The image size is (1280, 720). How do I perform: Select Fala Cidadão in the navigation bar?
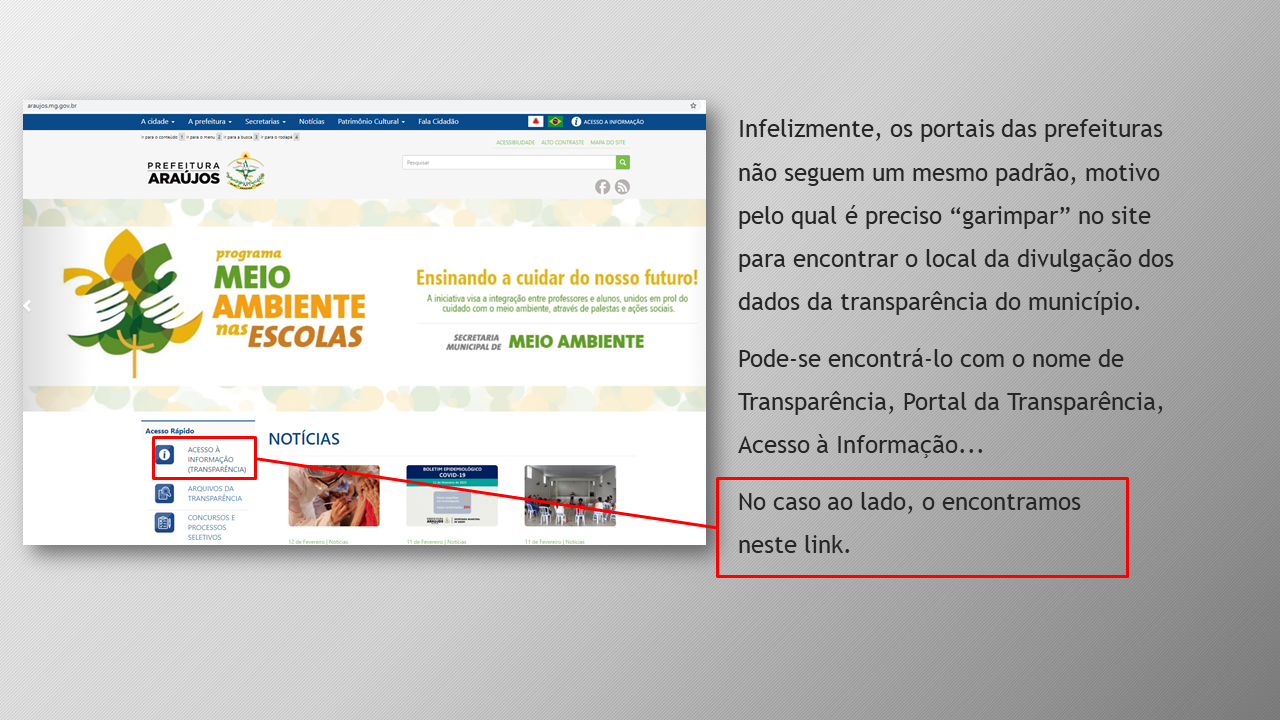pyautogui.click(x=438, y=122)
